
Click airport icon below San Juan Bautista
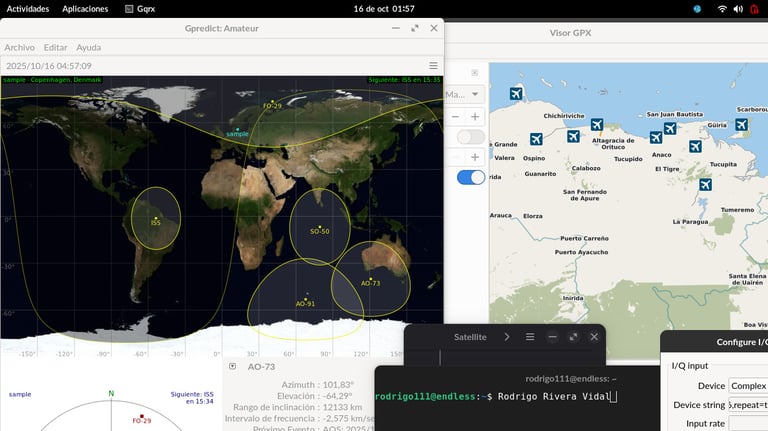tap(670, 128)
